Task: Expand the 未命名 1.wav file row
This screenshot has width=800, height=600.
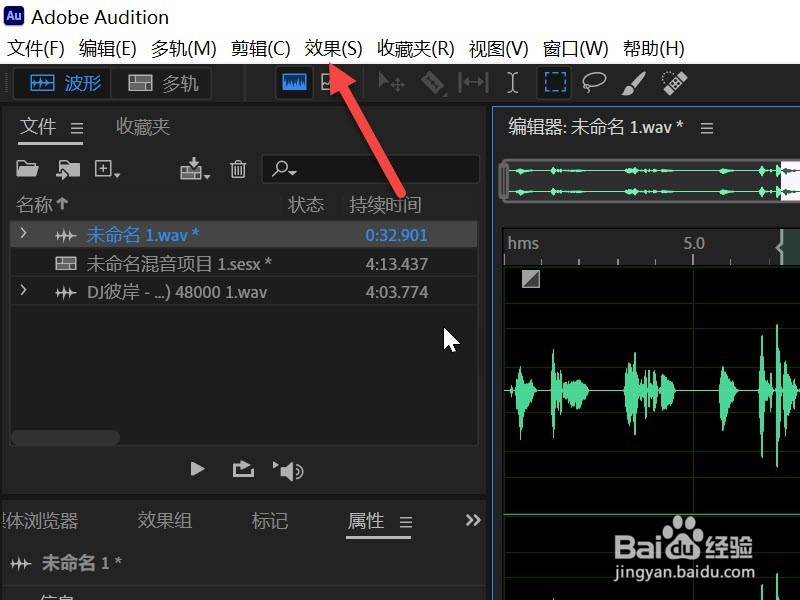Action: [x=23, y=234]
